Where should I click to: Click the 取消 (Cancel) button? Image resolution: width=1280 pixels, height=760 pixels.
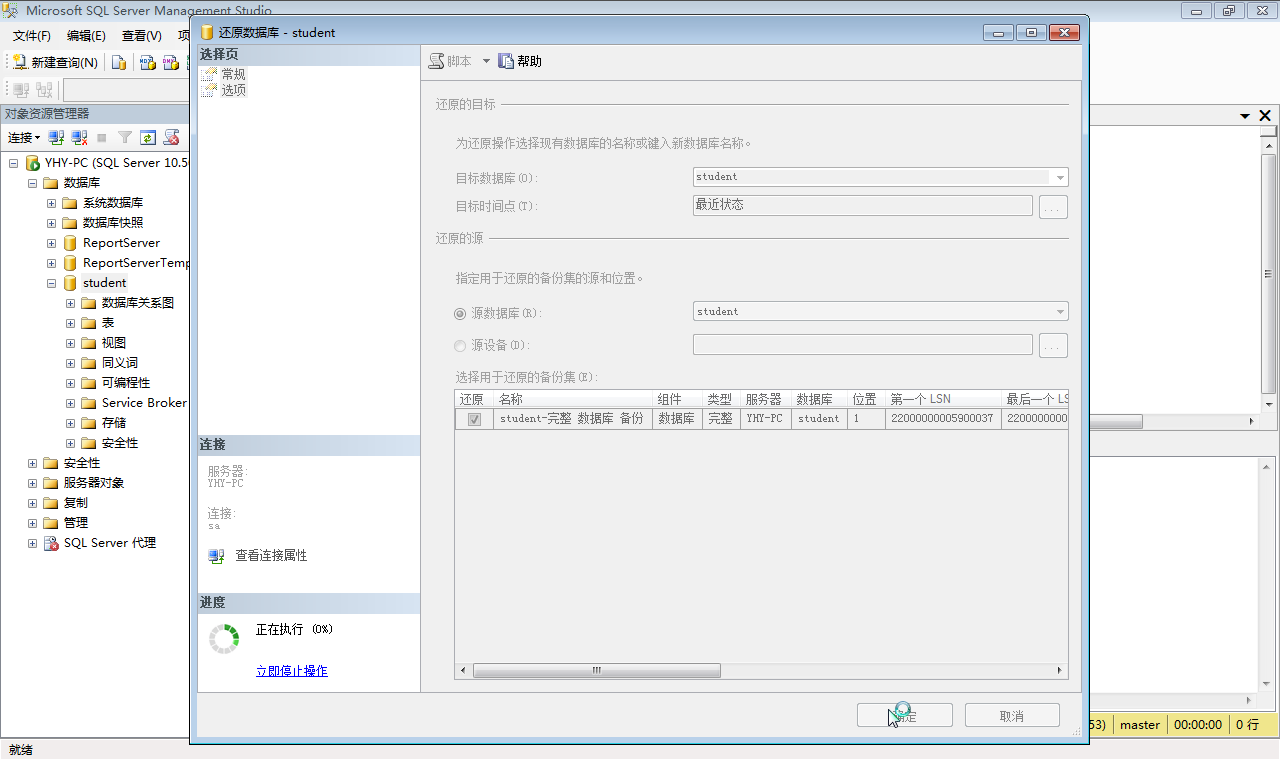tap(1012, 715)
